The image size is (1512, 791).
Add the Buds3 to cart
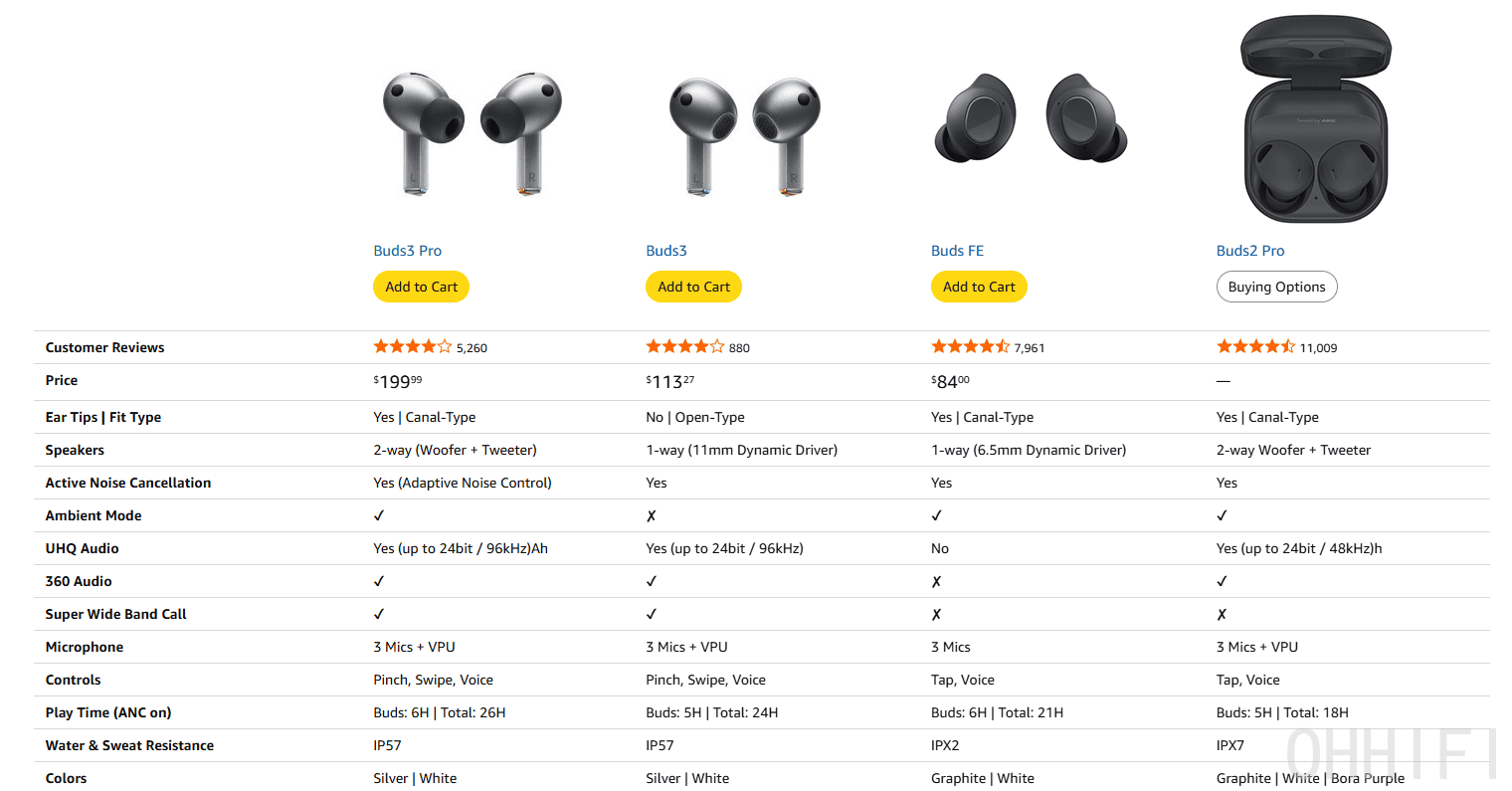coord(693,287)
